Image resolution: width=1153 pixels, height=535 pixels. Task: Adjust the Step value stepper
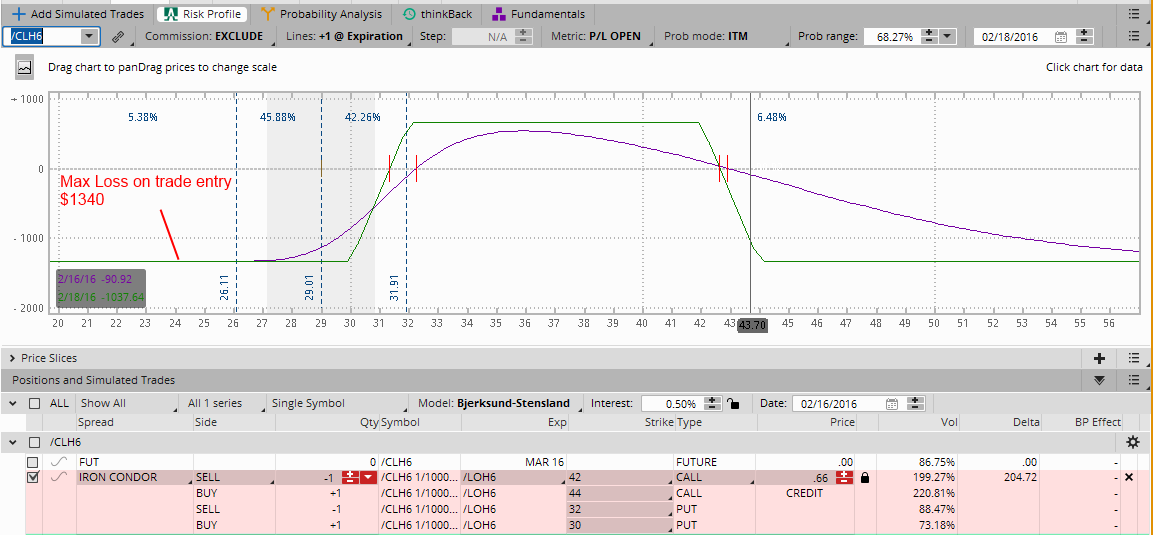point(524,36)
